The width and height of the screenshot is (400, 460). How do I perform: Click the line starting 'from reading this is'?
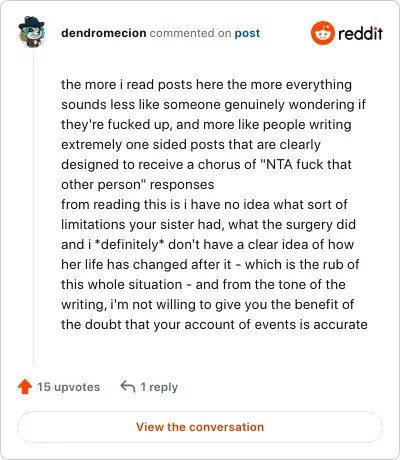click(x=204, y=204)
